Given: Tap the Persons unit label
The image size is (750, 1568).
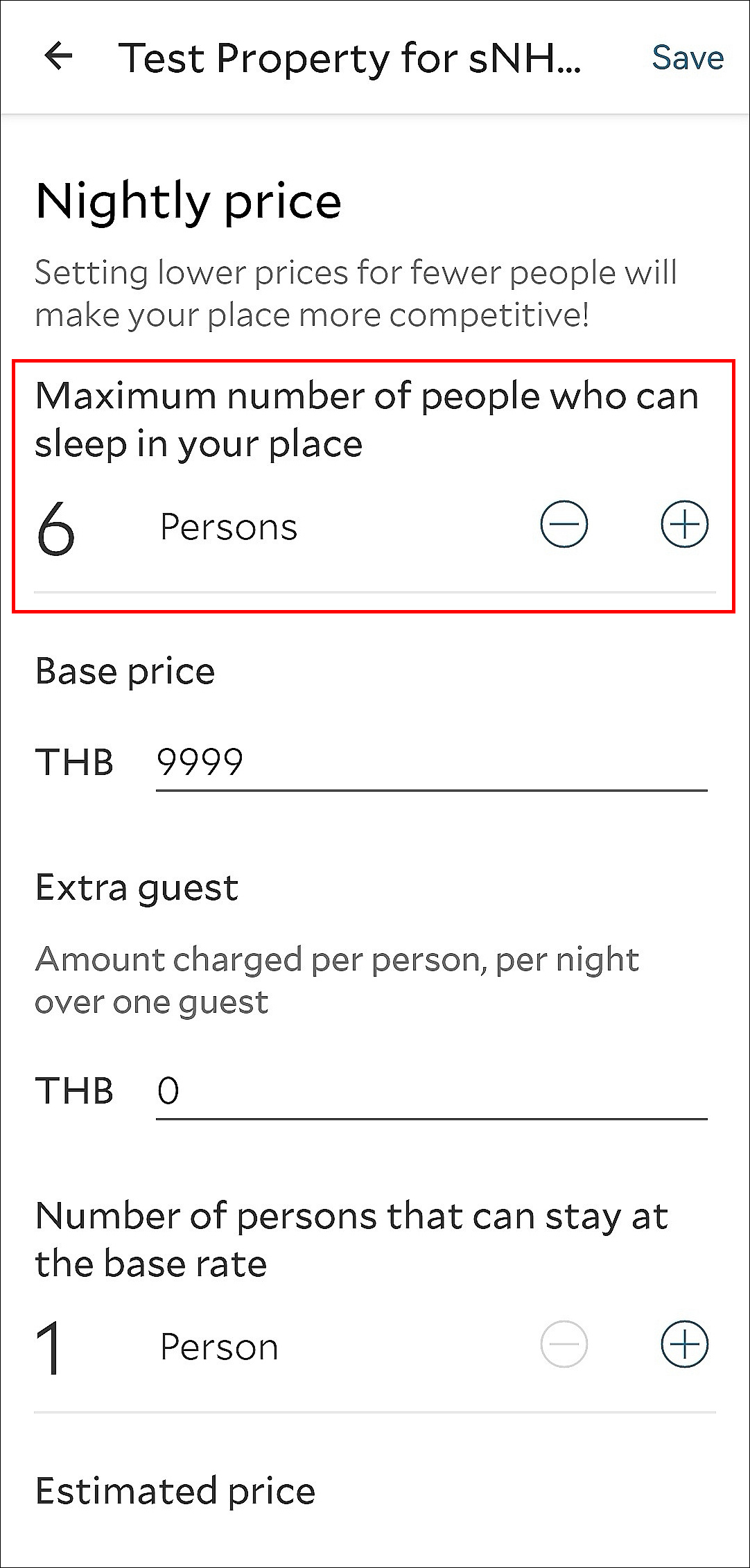Looking at the screenshot, I should [229, 527].
